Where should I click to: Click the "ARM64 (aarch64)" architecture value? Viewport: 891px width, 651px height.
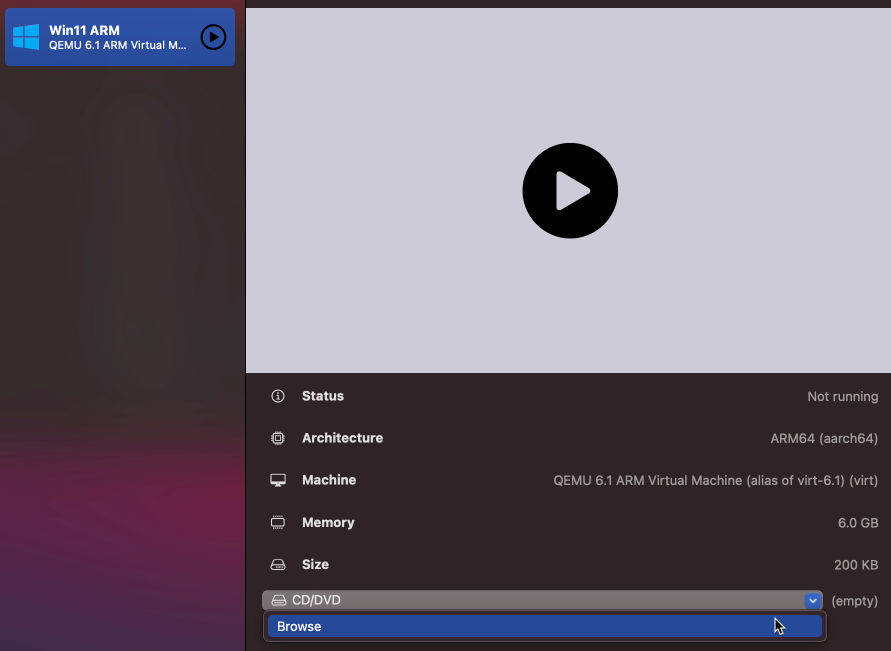824,439
